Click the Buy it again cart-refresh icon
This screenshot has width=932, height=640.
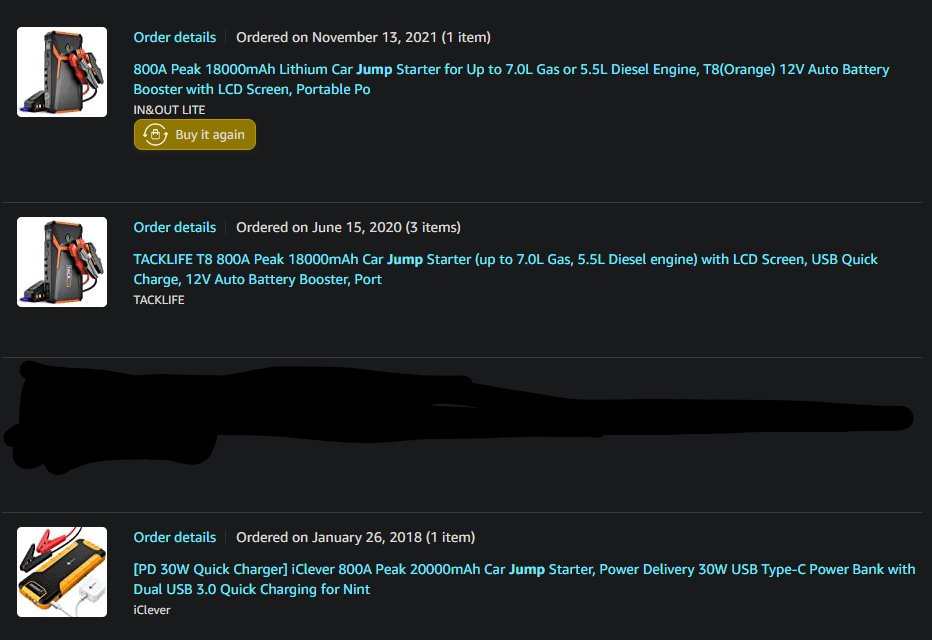(x=155, y=135)
